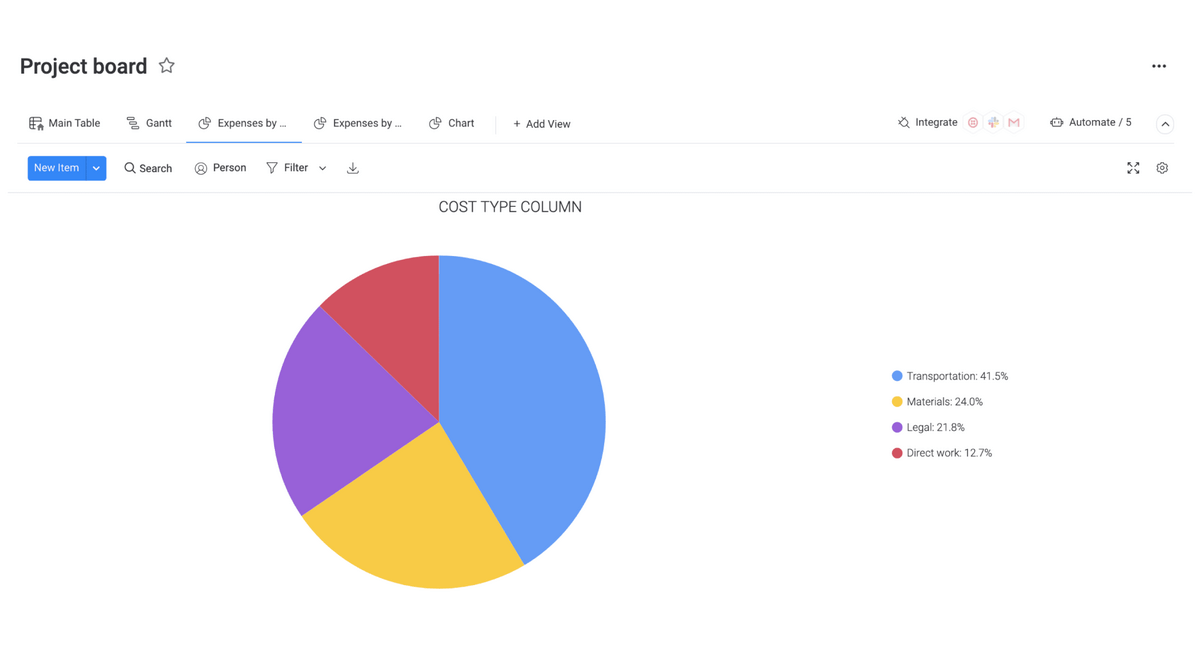Expand the New Item dropdown arrow
This screenshot has height=656, width=1200.
[96, 168]
